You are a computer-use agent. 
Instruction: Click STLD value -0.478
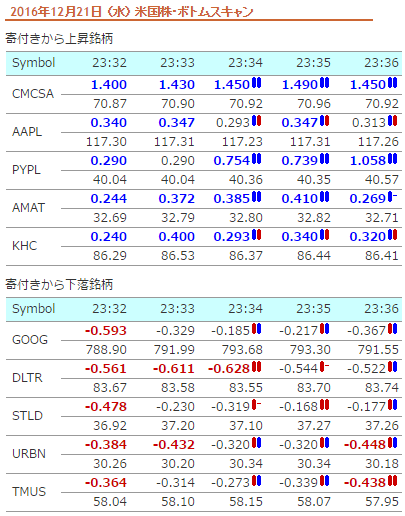coord(106,407)
